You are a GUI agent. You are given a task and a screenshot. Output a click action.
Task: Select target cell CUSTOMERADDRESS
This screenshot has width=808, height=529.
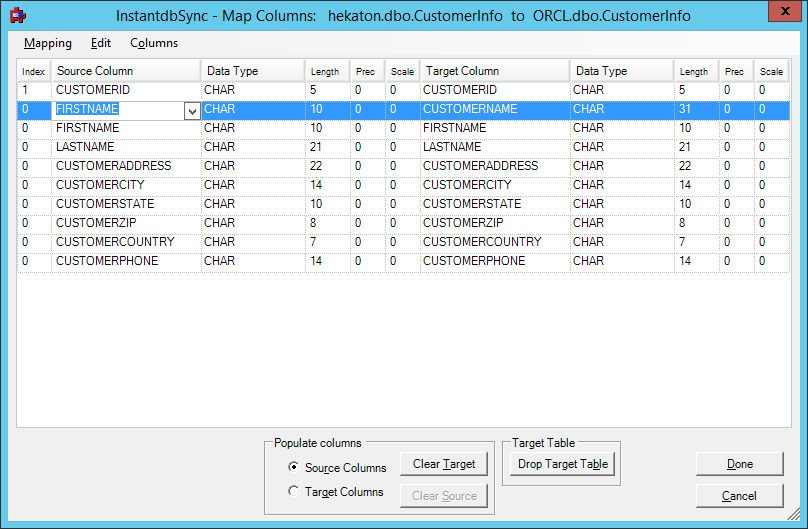click(495, 166)
